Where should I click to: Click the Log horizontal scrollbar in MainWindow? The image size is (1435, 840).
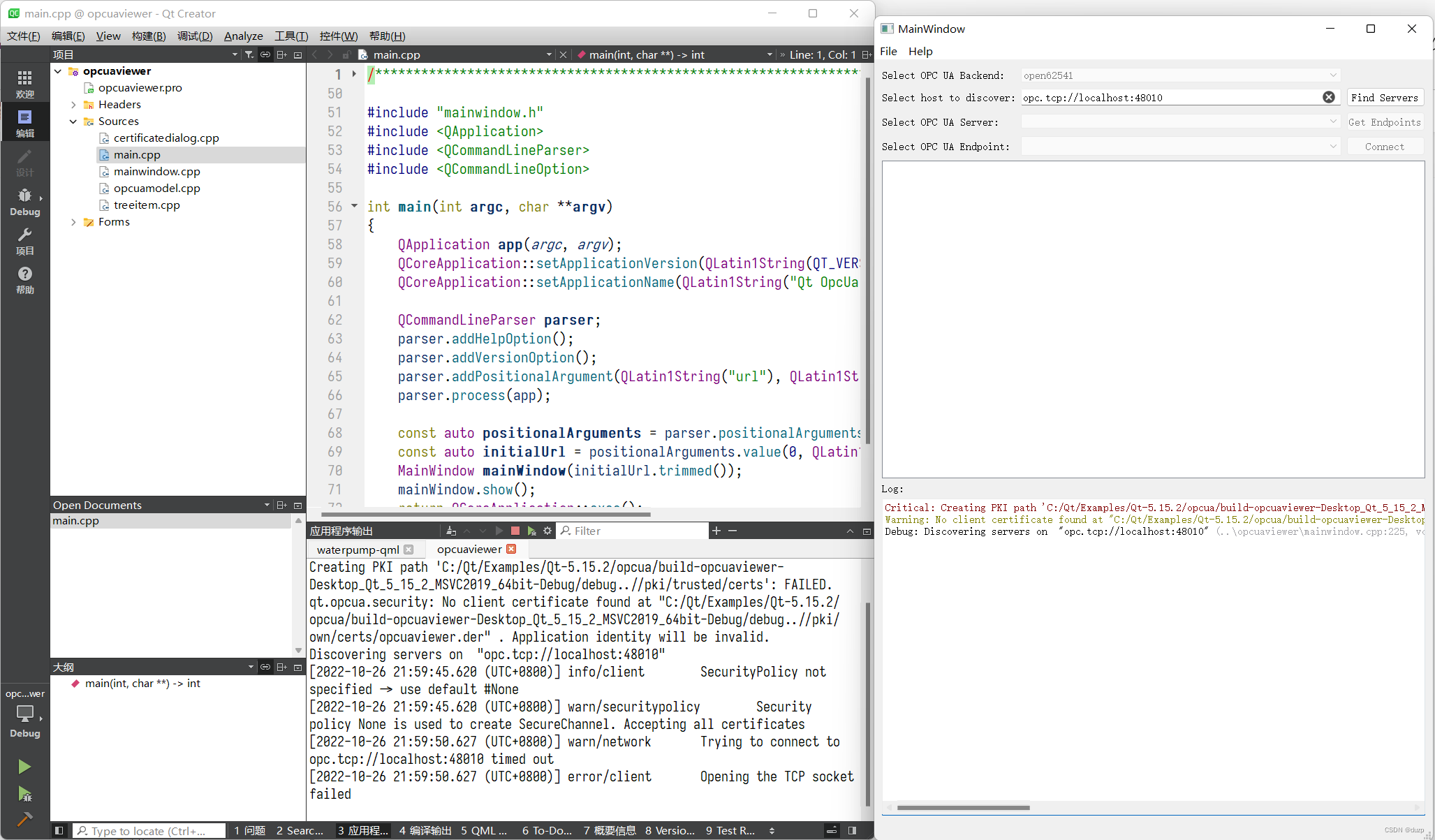[964, 808]
